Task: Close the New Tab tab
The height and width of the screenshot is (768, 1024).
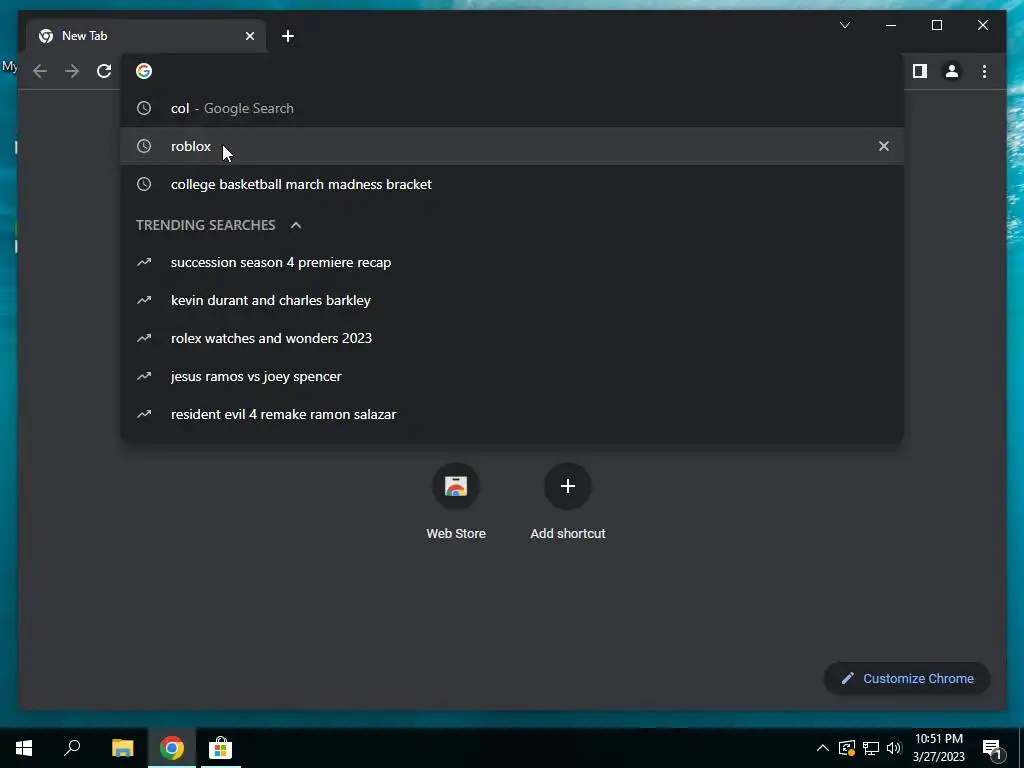Action: tap(249, 36)
